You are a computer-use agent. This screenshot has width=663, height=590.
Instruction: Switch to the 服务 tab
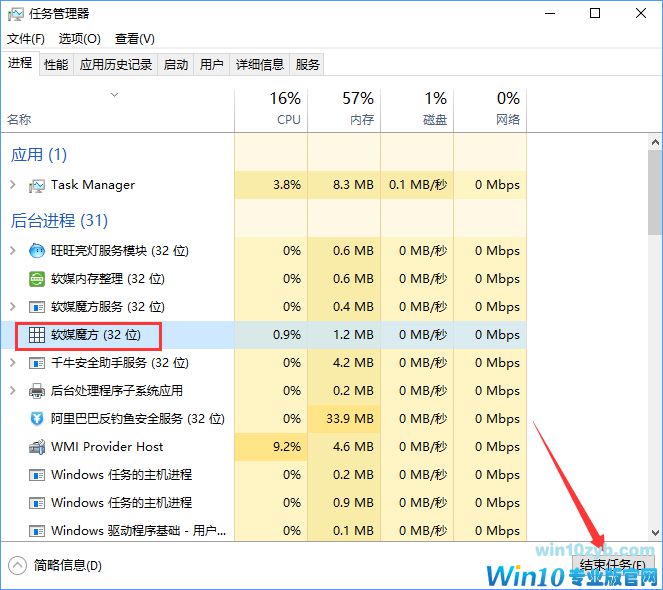[307, 65]
